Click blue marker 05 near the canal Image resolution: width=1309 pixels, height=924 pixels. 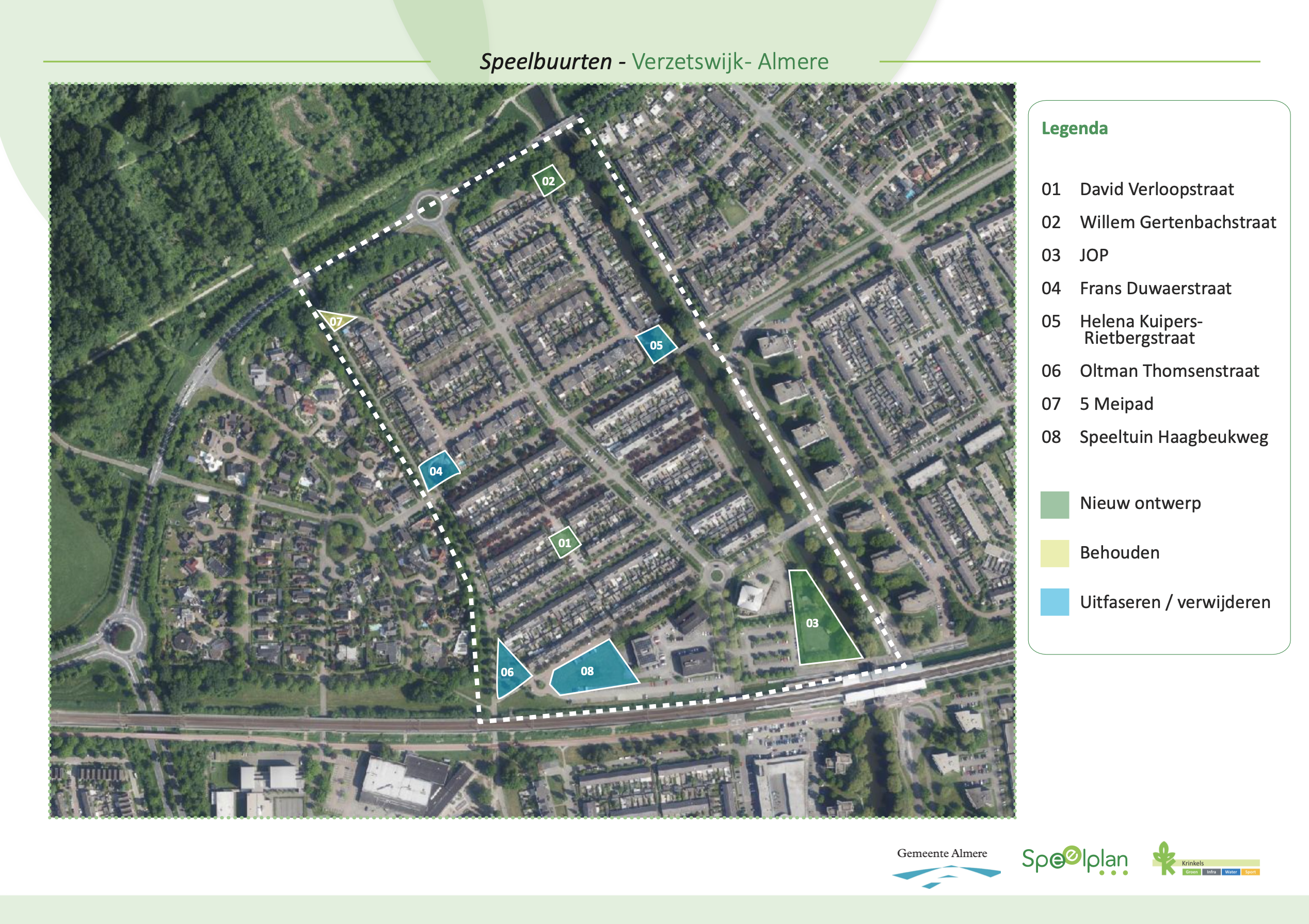(x=656, y=345)
